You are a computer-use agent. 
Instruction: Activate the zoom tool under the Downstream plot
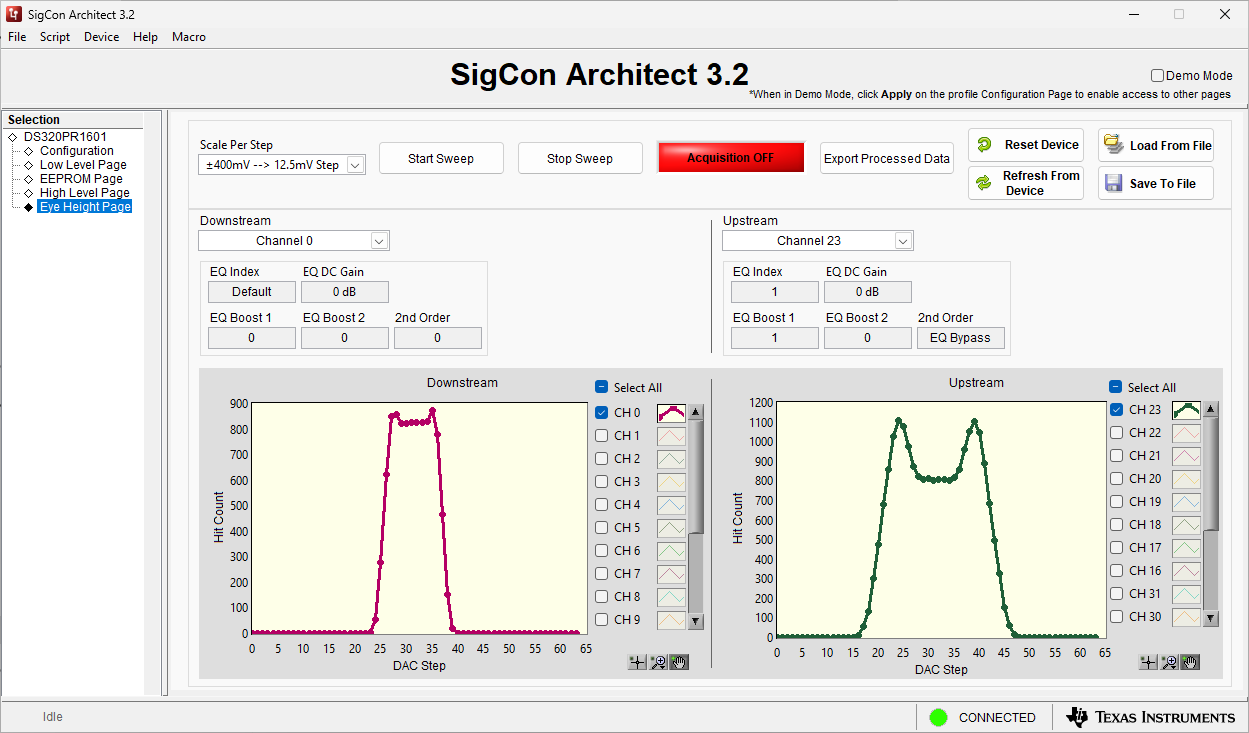click(x=658, y=662)
